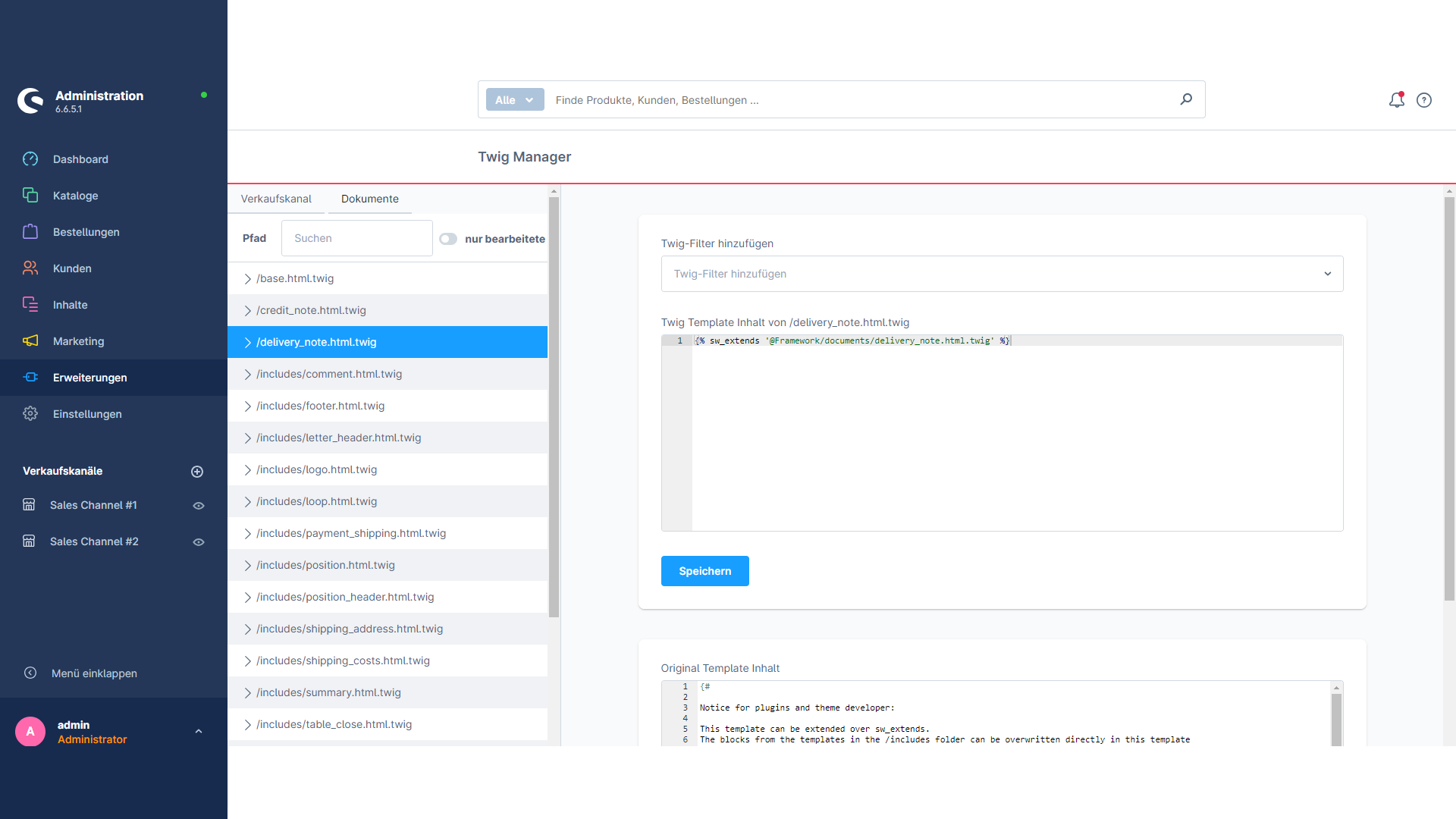1456x819 pixels.
Task: Click the storefront icon of Sales Channel #2
Action: pos(29,541)
